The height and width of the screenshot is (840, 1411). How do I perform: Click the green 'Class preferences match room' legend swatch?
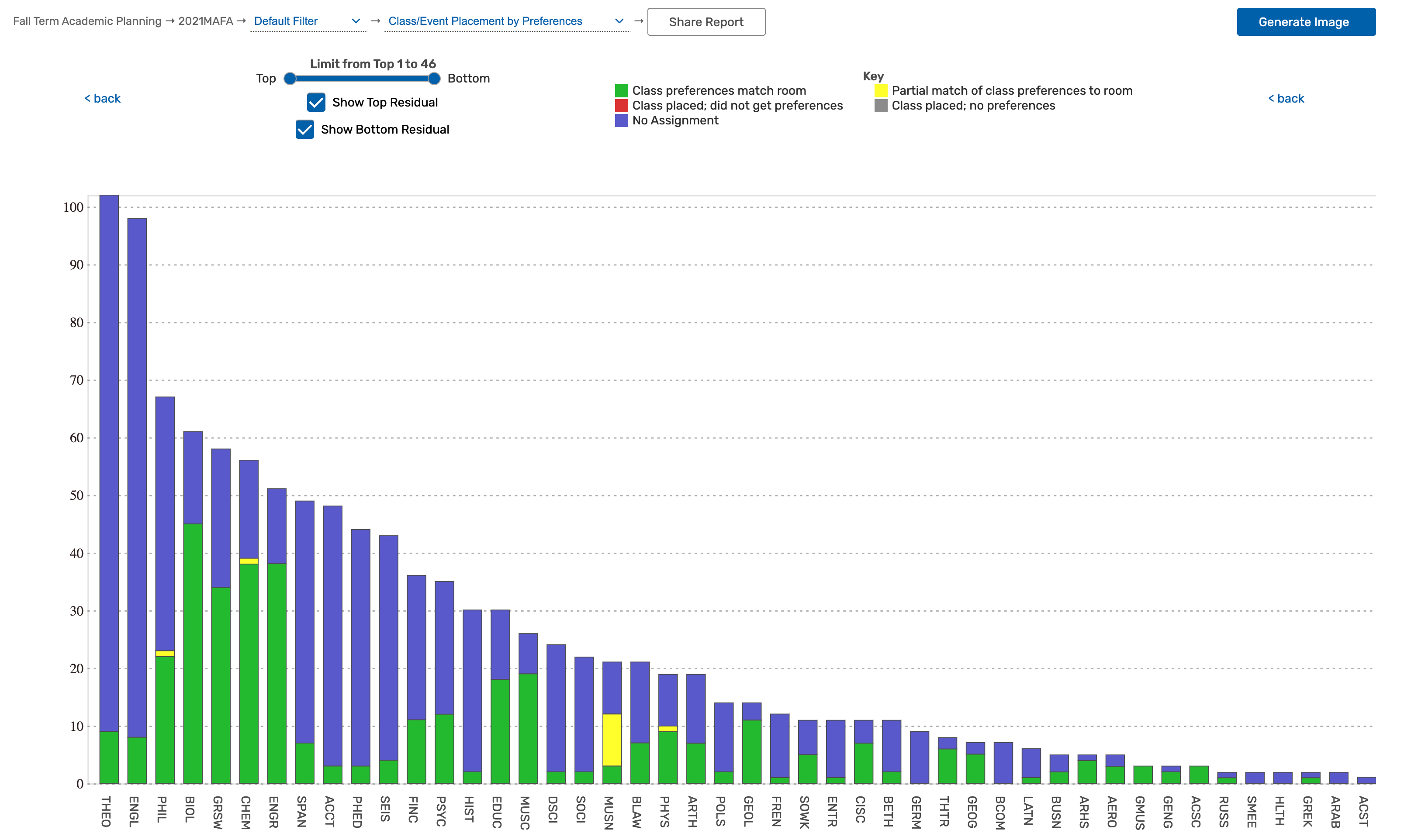pyautogui.click(x=621, y=90)
